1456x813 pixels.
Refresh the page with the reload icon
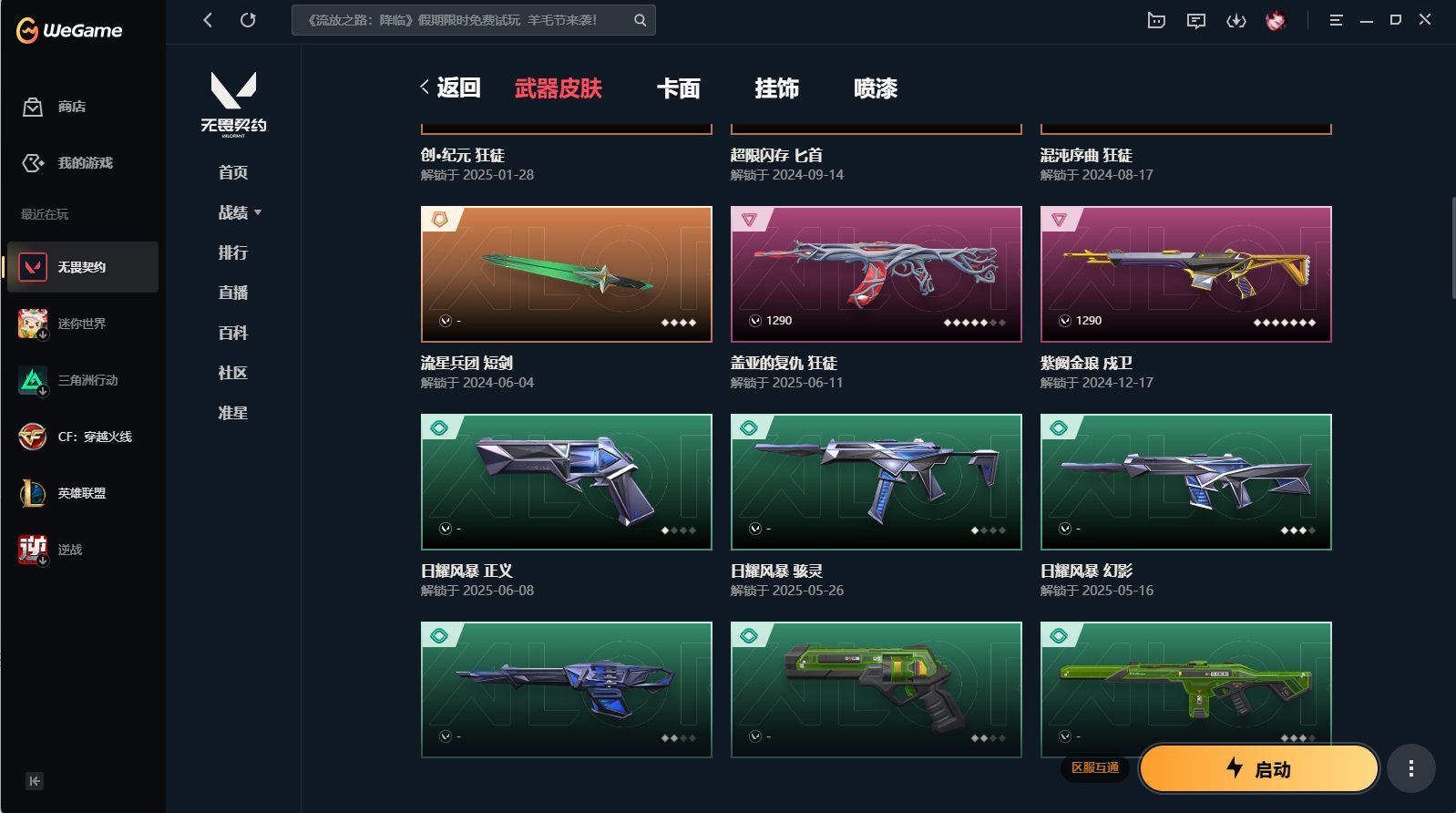pyautogui.click(x=248, y=20)
